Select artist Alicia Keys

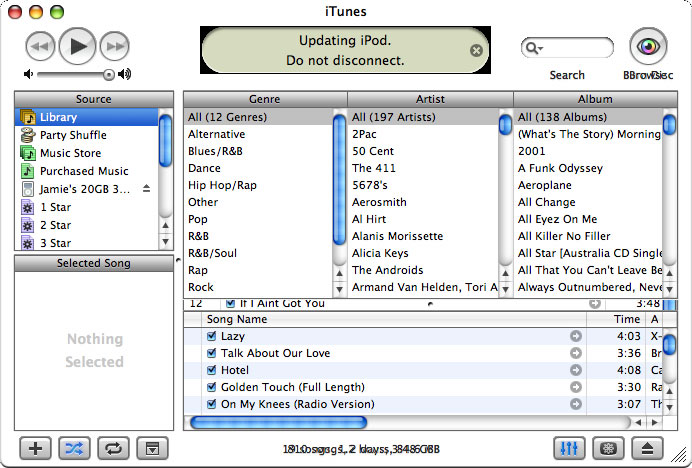point(424,253)
